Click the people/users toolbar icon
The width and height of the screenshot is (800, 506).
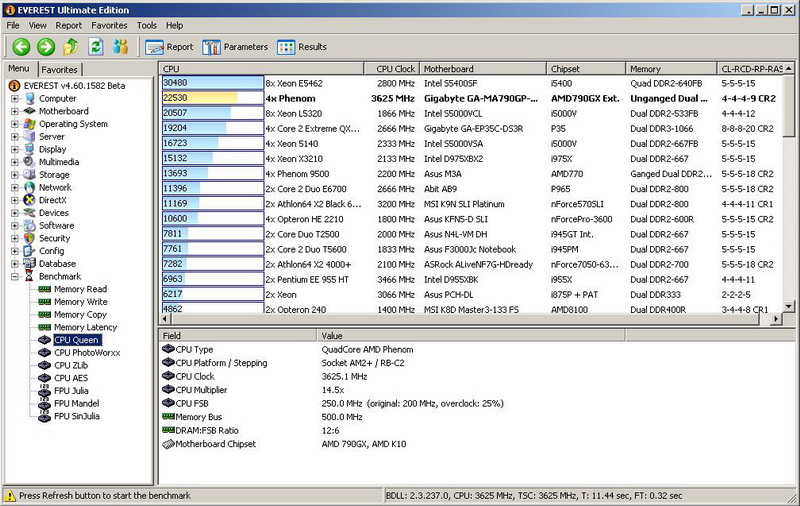click(x=120, y=47)
